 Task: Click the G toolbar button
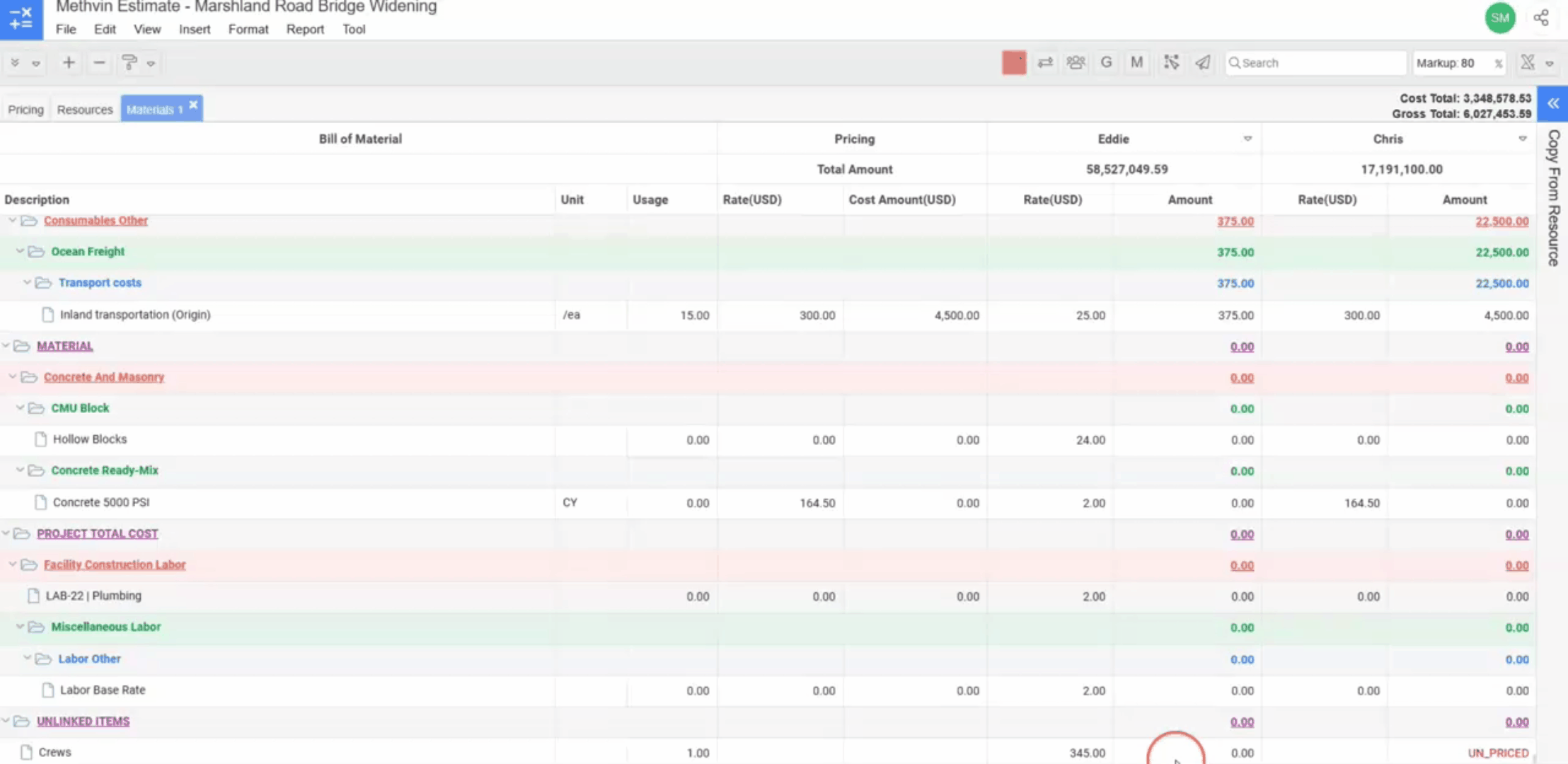[x=1106, y=63]
